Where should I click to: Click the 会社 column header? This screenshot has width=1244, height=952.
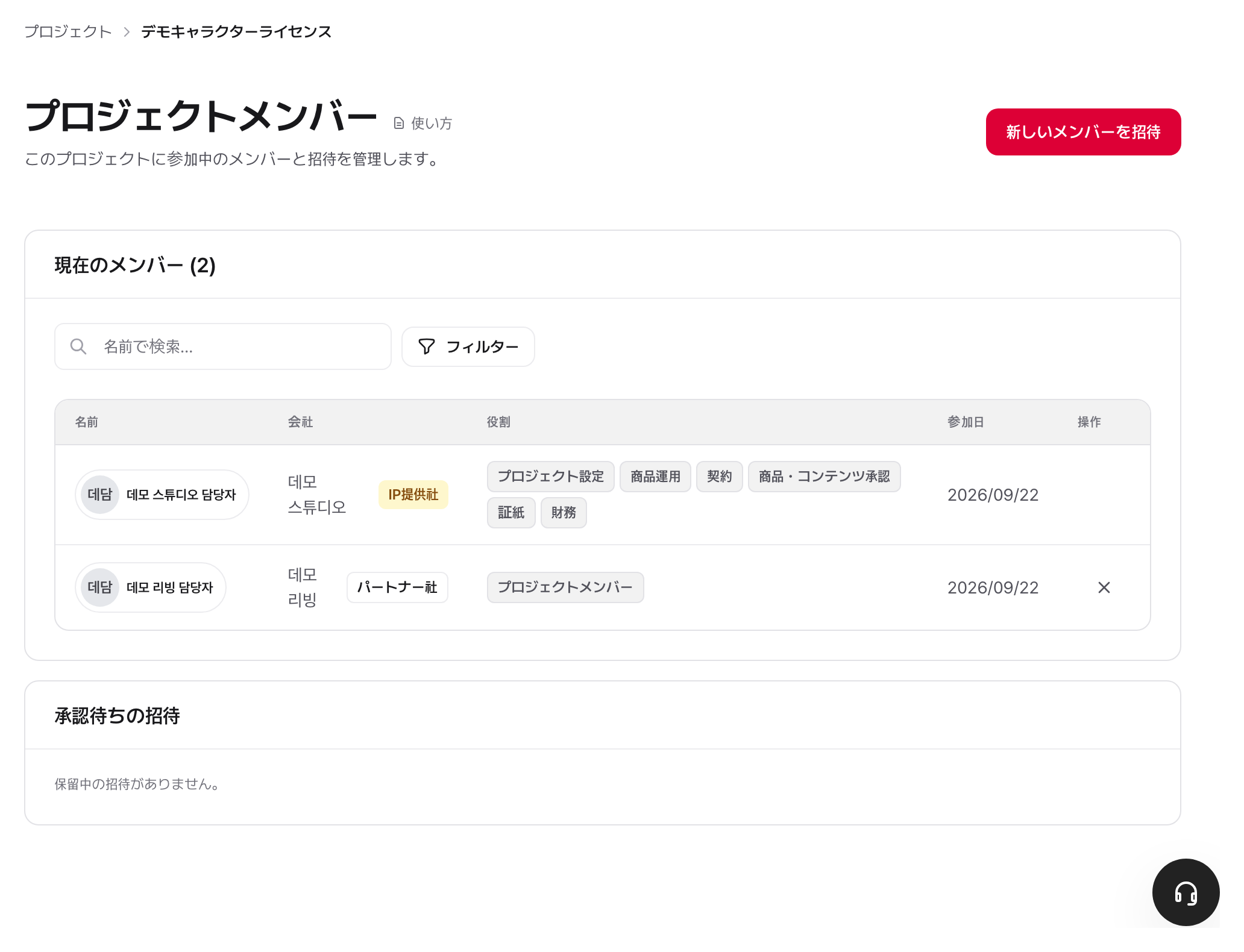300,422
